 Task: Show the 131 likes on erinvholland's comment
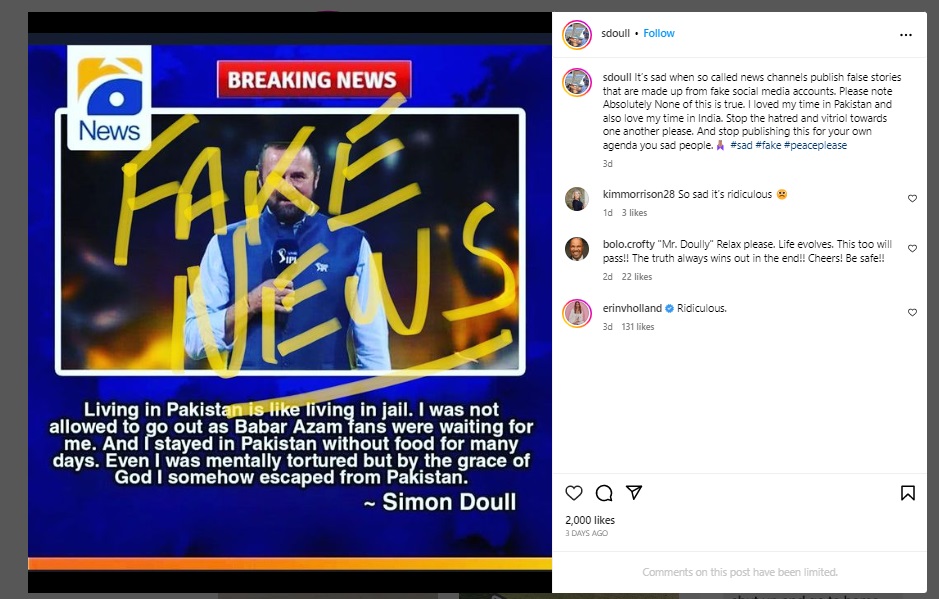tap(638, 326)
